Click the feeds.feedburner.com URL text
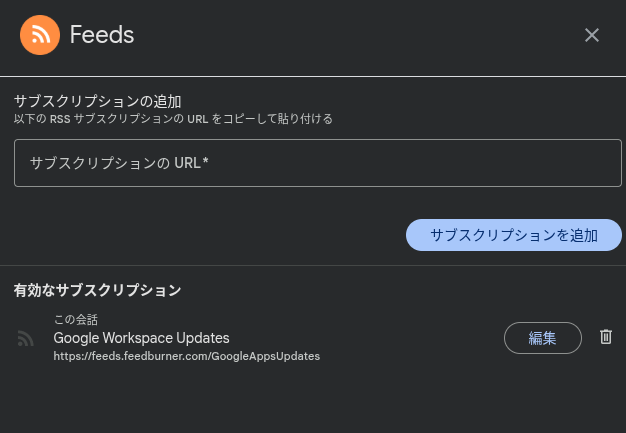This screenshot has height=433, width=626. 186,355
